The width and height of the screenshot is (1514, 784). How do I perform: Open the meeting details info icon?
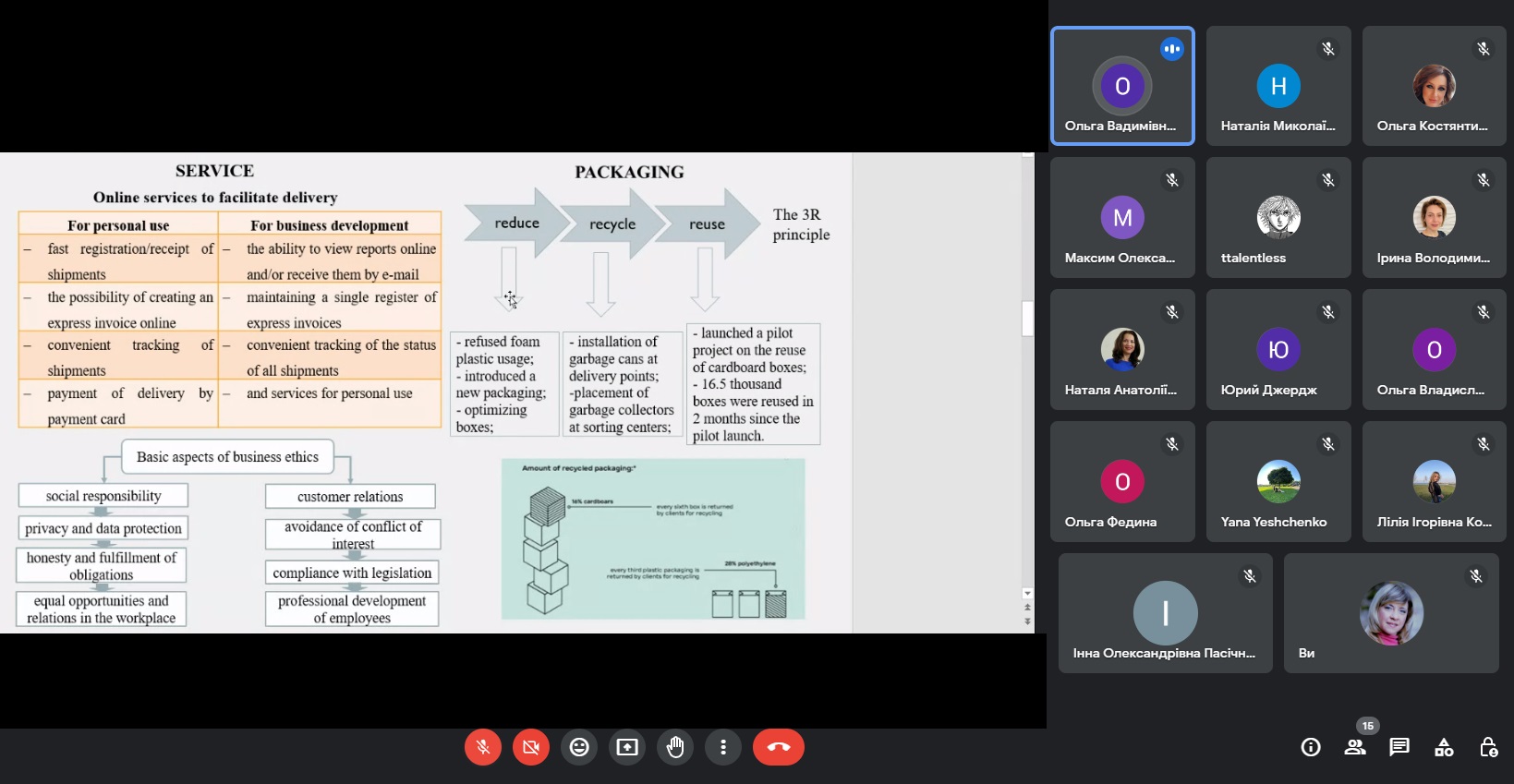tap(1311, 747)
